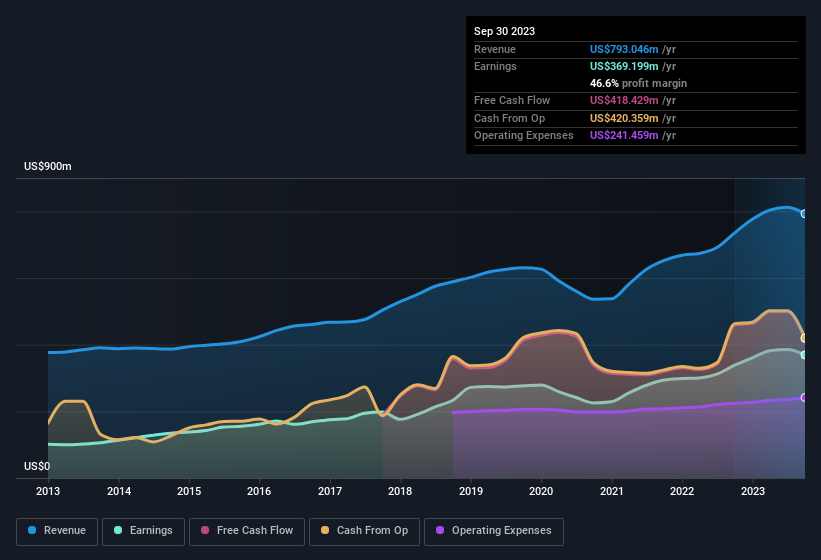
Task: Click the 2014 x-axis label
Action: [x=119, y=491]
